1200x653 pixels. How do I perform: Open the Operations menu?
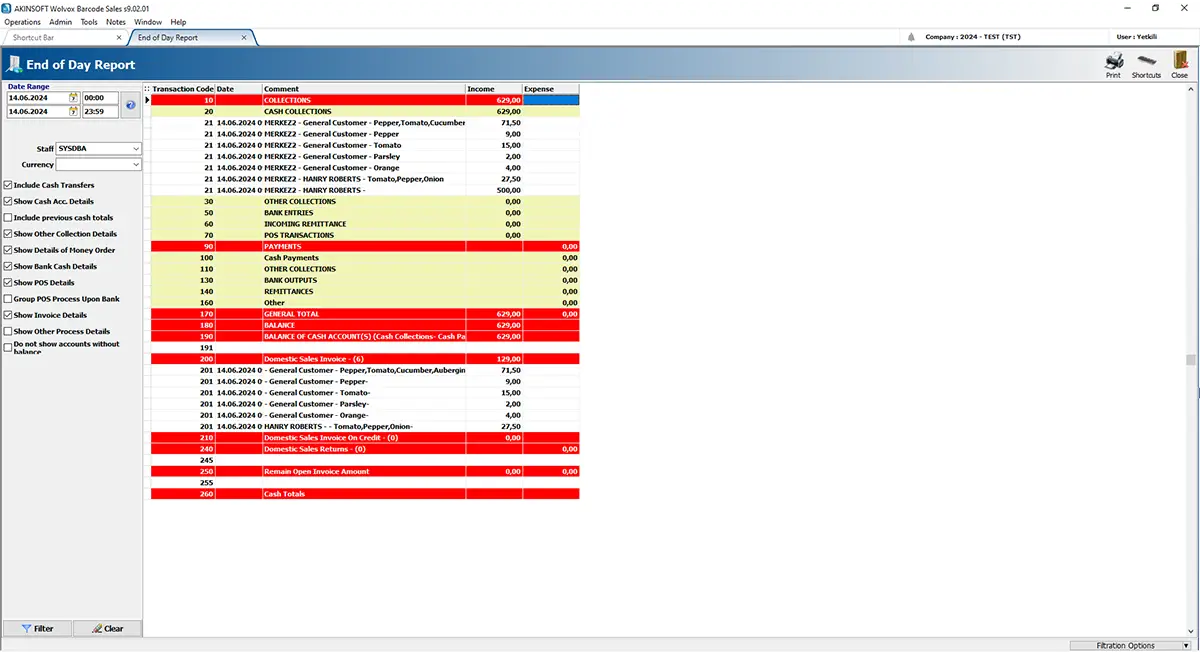[x=22, y=21]
